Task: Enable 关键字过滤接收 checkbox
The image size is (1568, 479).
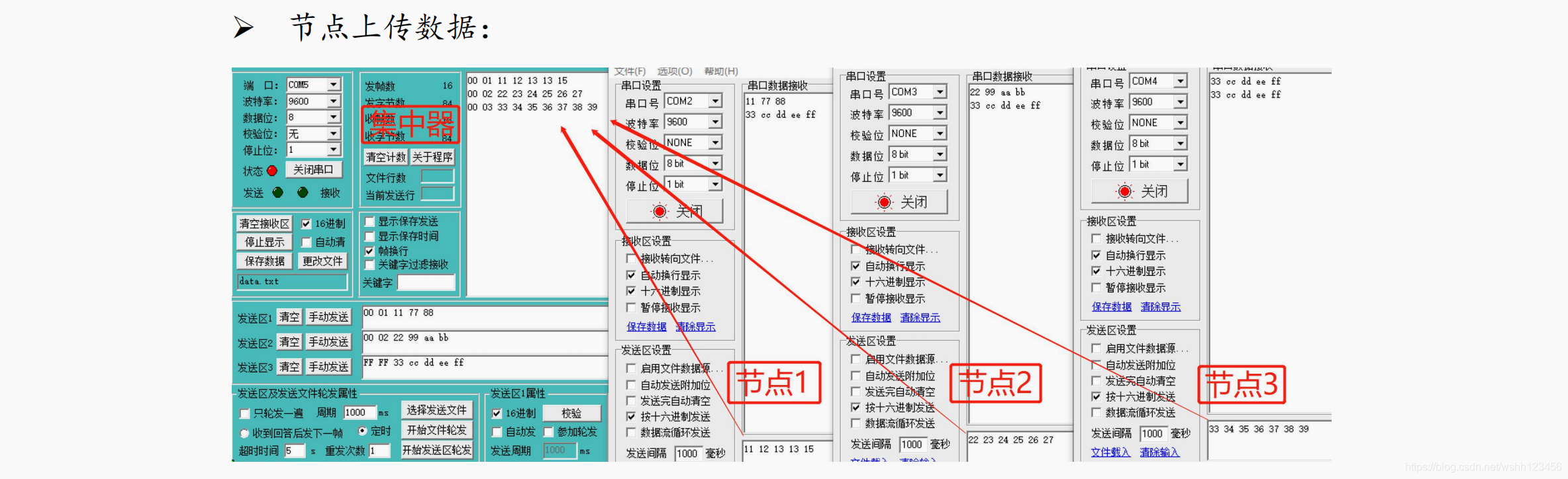Action: 370,265
